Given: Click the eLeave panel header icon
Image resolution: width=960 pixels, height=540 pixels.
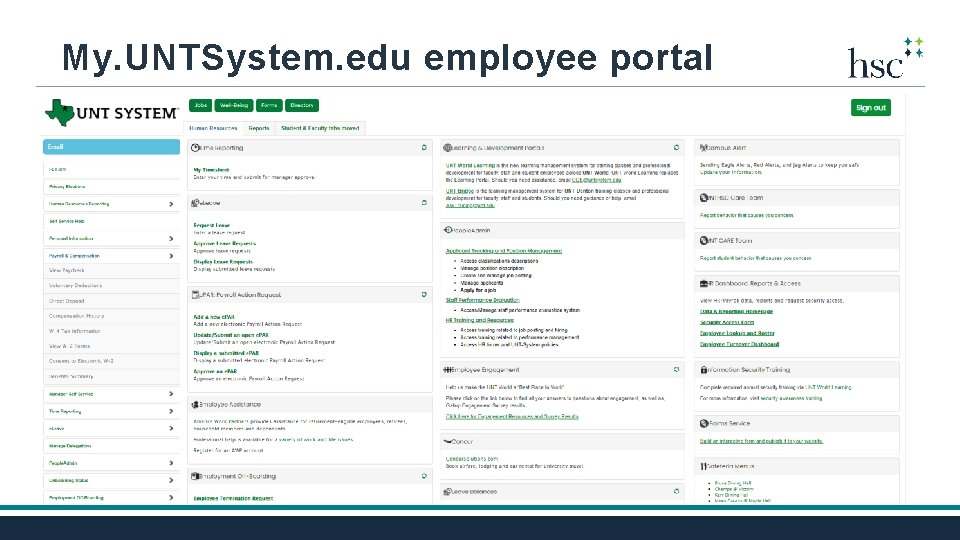Looking at the screenshot, I should [x=195, y=203].
